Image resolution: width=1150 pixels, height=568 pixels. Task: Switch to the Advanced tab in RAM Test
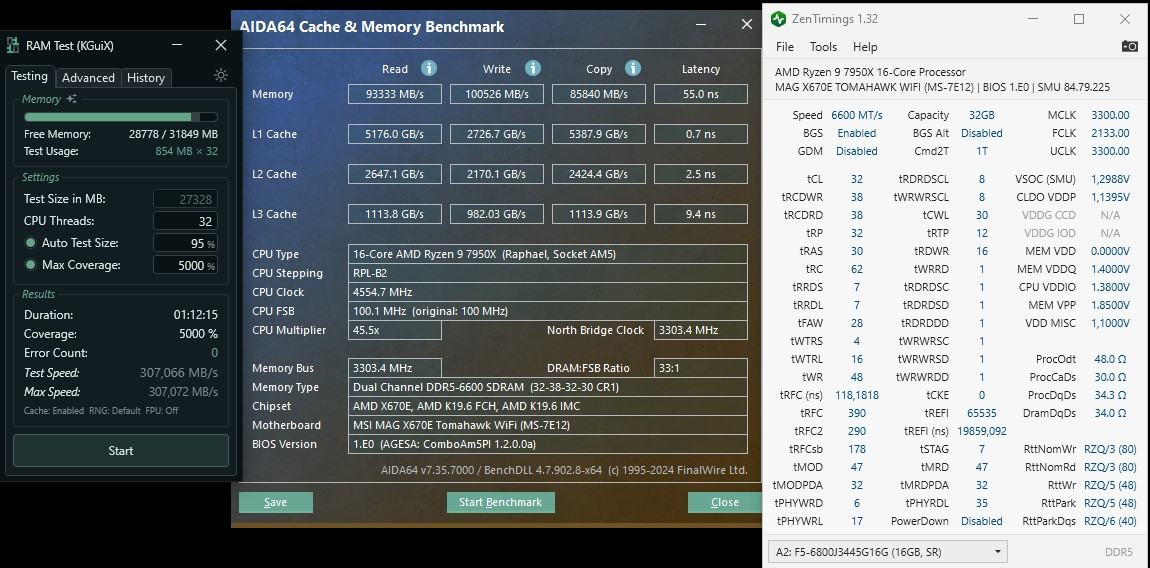[88, 78]
